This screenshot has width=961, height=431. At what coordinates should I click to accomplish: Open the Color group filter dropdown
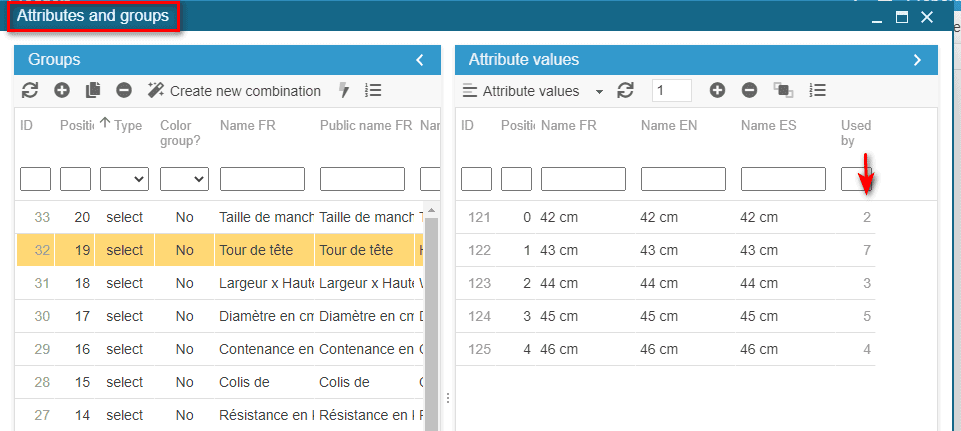point(184,179)
